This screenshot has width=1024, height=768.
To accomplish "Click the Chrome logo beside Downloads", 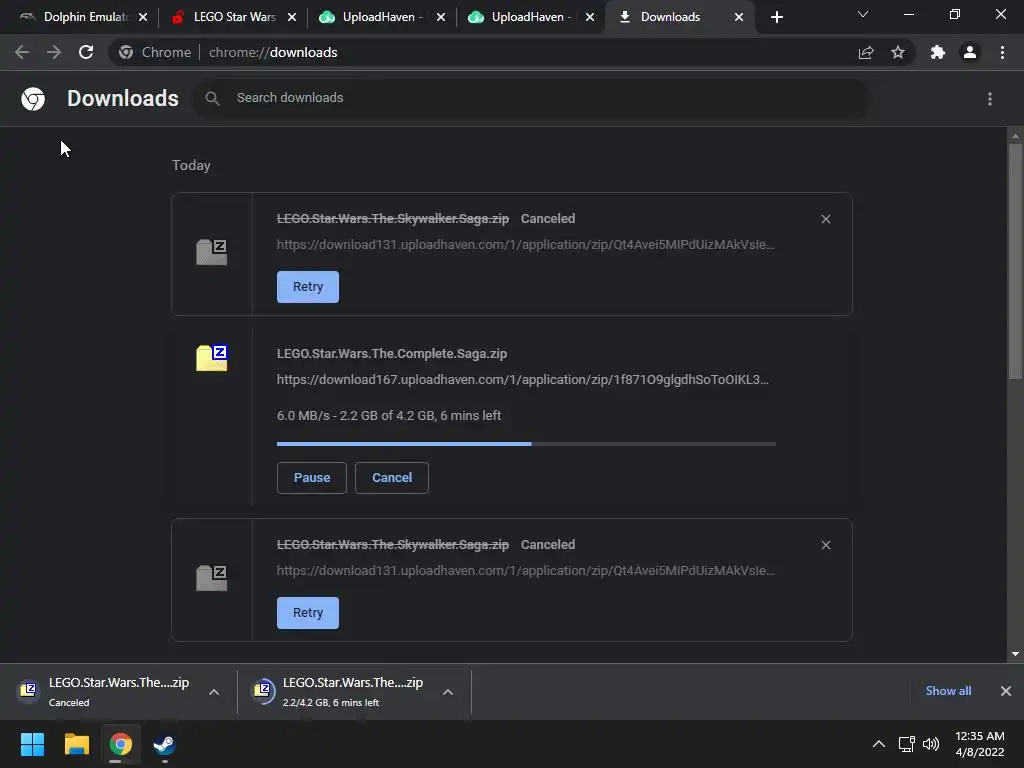I will click(x=33, y=99).
